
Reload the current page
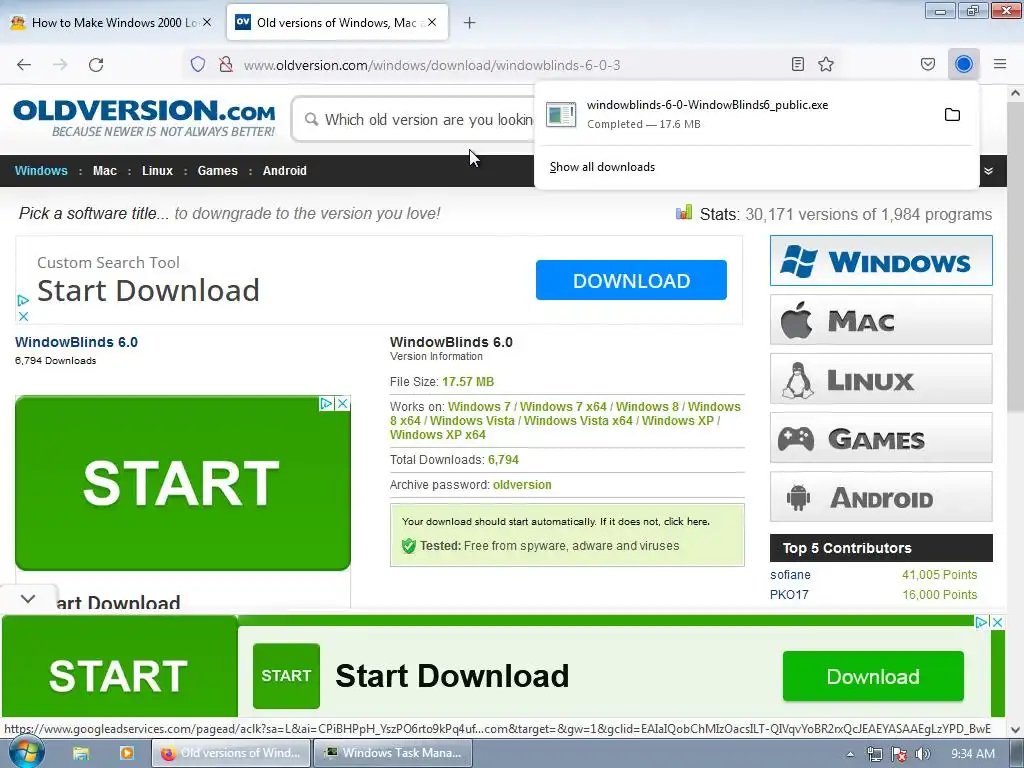click(x=96, y=65)
